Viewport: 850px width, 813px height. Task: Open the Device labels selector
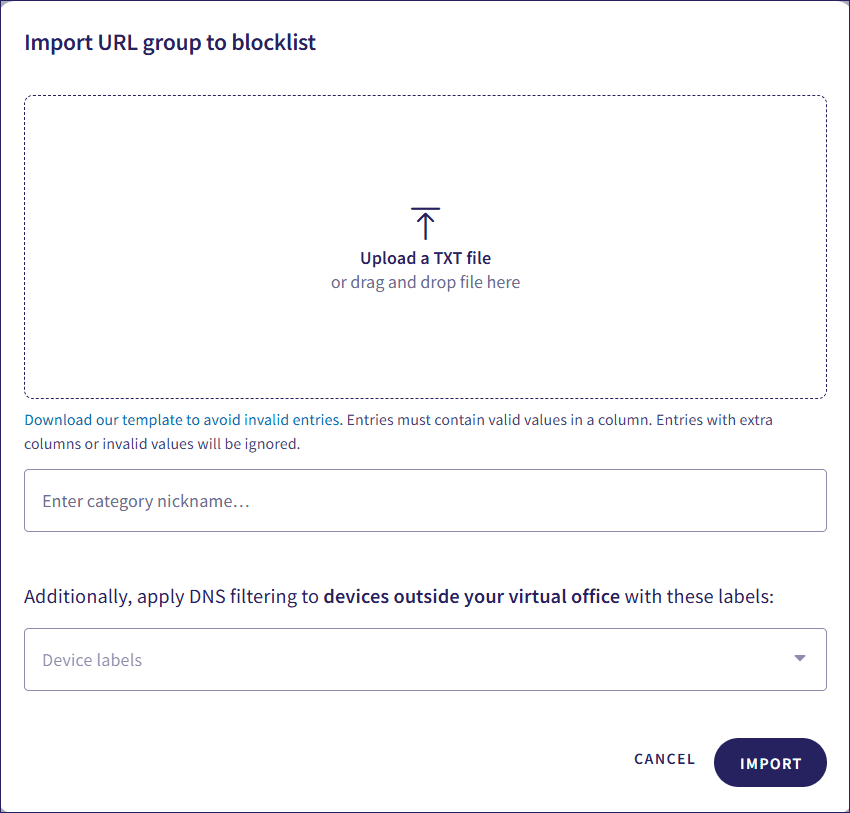point(425,659)
